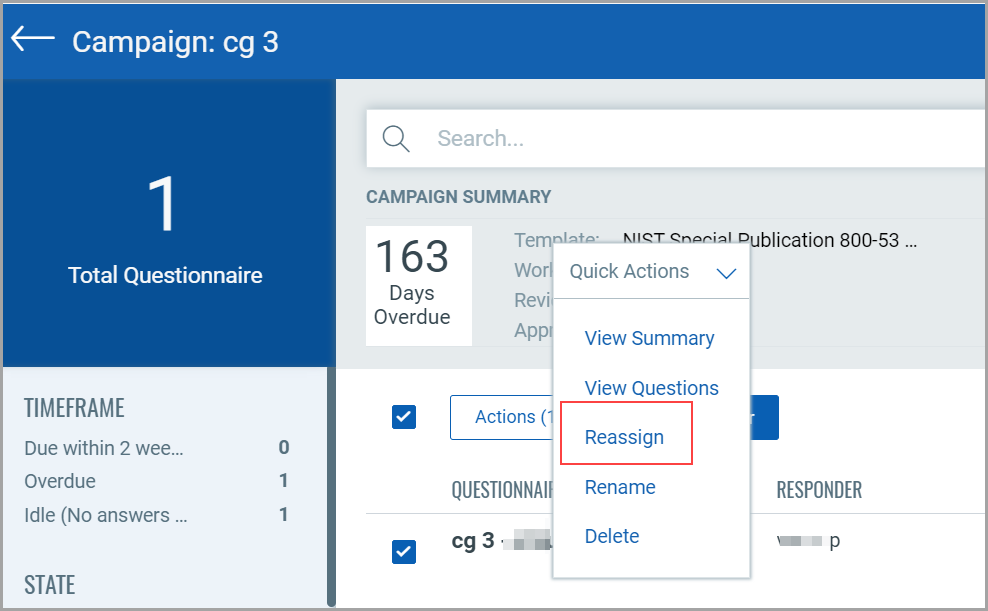Uncheck the select-all questionnaire checkbox
Screen dimensions: 988x611
(404, 417)
